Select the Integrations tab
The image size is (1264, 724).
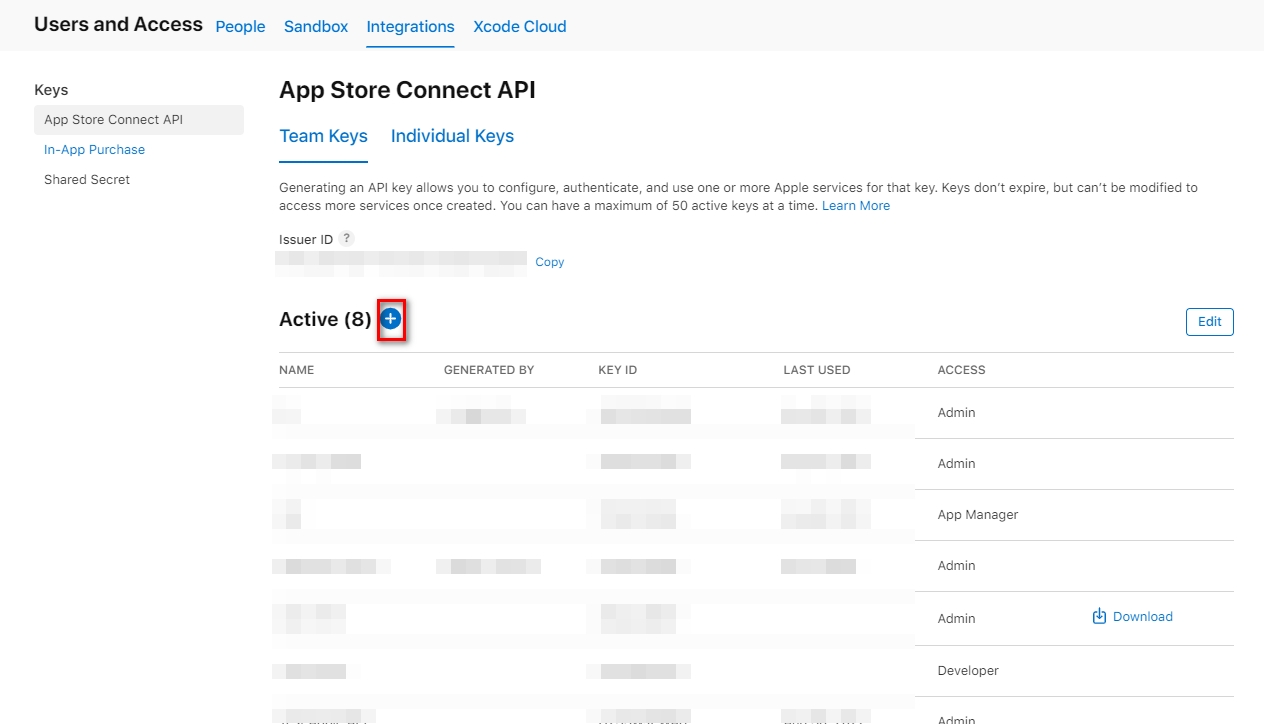(x=410, y=26)
